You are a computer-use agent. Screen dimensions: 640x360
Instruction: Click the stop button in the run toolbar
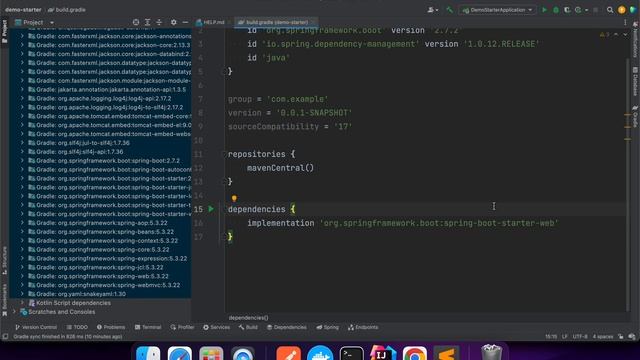click(x=596, y=10)
